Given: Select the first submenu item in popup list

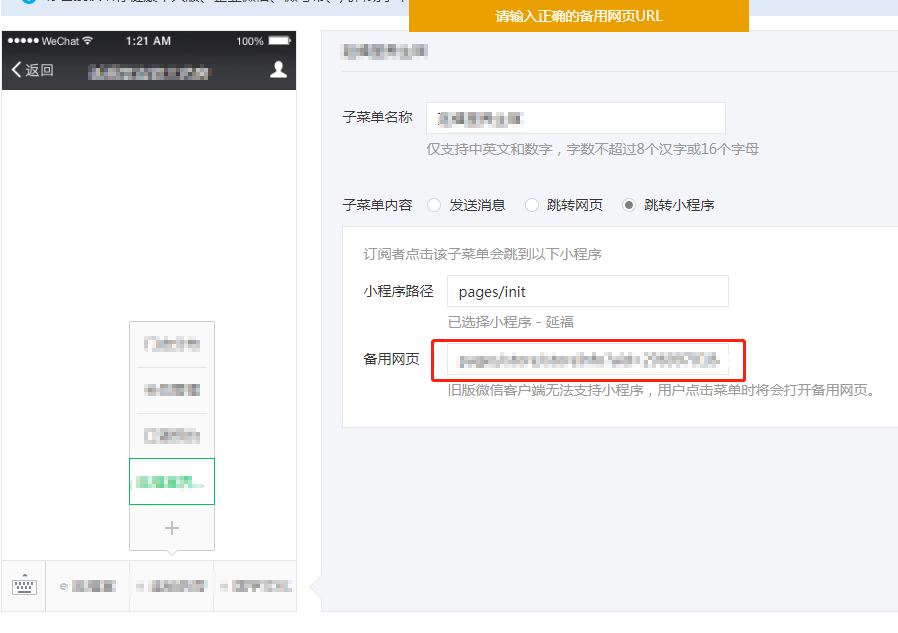Looking at the screenshot, I should pyautogui.click(x=172, y=344).
